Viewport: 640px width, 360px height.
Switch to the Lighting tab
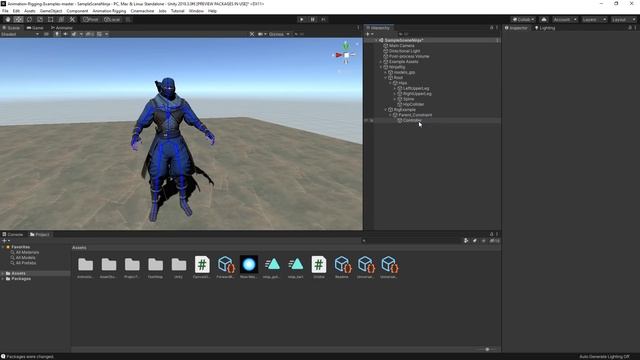(545, 28)
